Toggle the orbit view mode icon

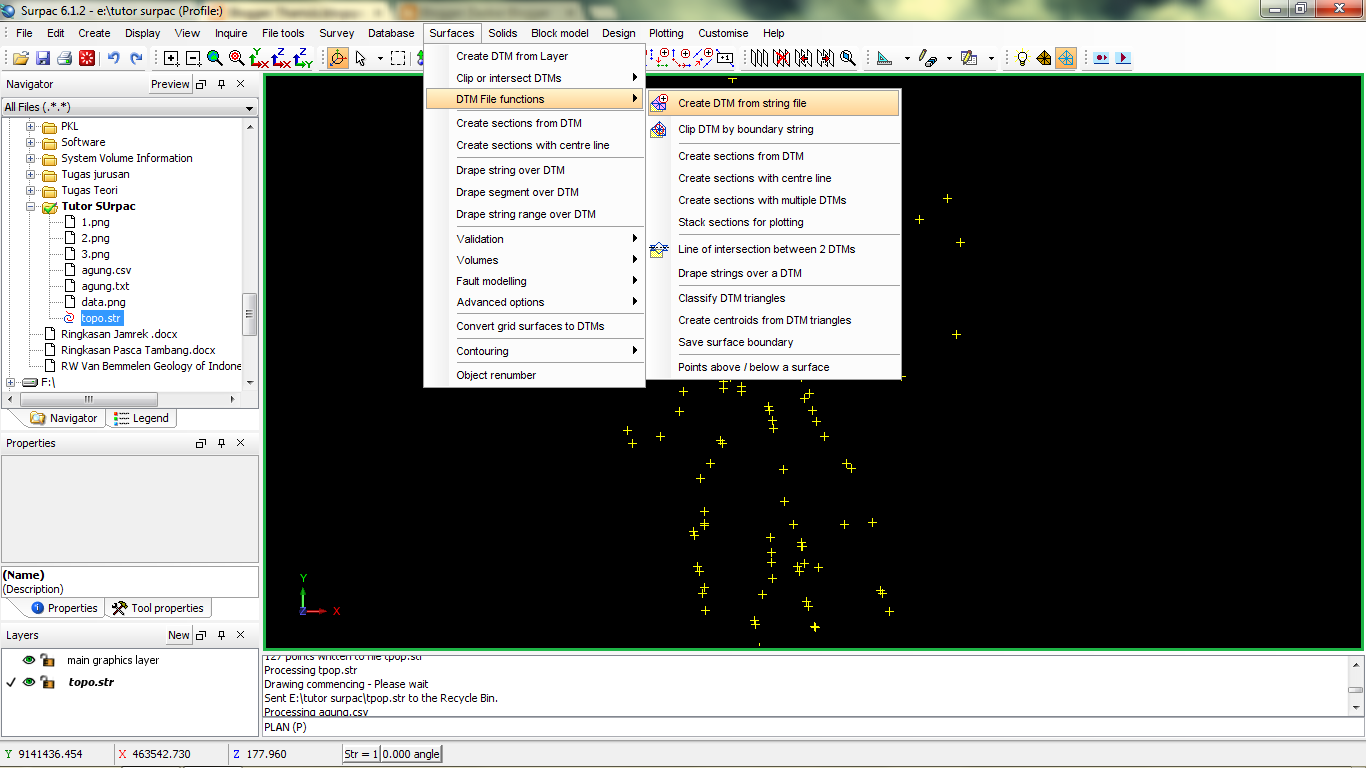click(x=338, y=58)
